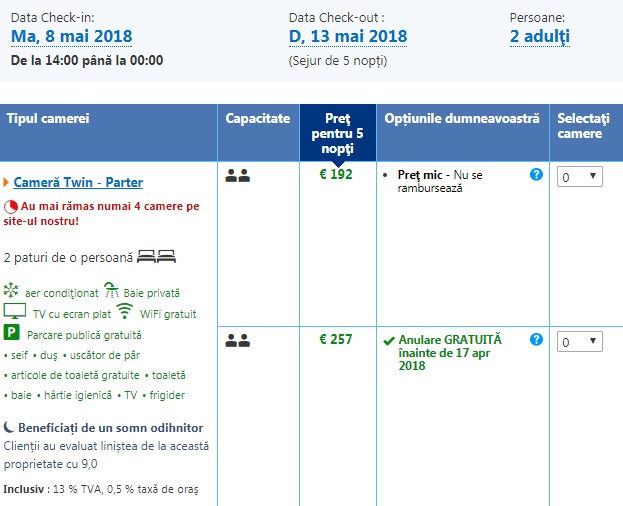Open help icon for the free cancellation option
Image resolution: width=623 pixels, height=506 pixels.
(537, 340)
